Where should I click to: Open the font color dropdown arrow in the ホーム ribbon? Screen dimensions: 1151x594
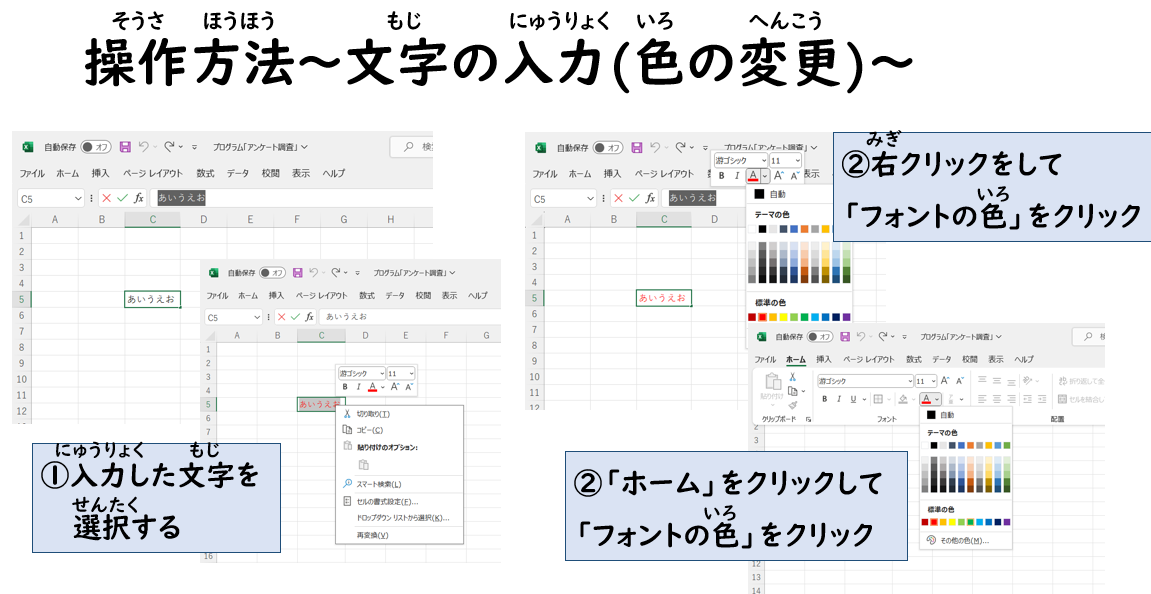click(938, 399)
